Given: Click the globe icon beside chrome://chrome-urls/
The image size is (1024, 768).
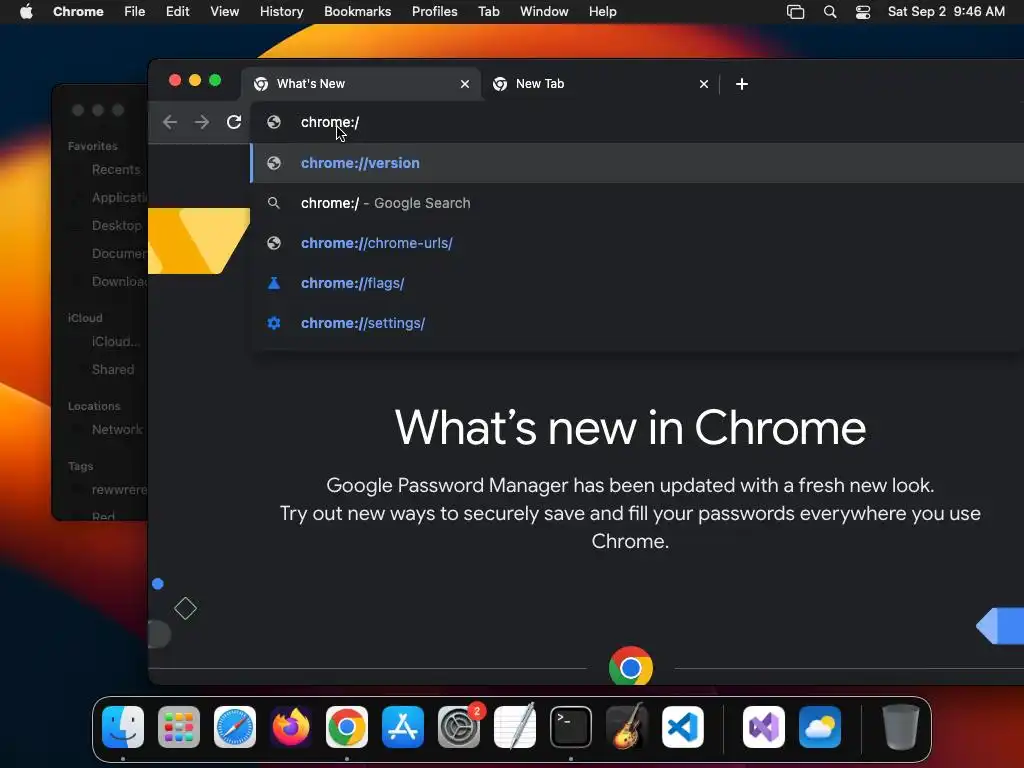Looking at the screenshot, I should tap(274, 243).
